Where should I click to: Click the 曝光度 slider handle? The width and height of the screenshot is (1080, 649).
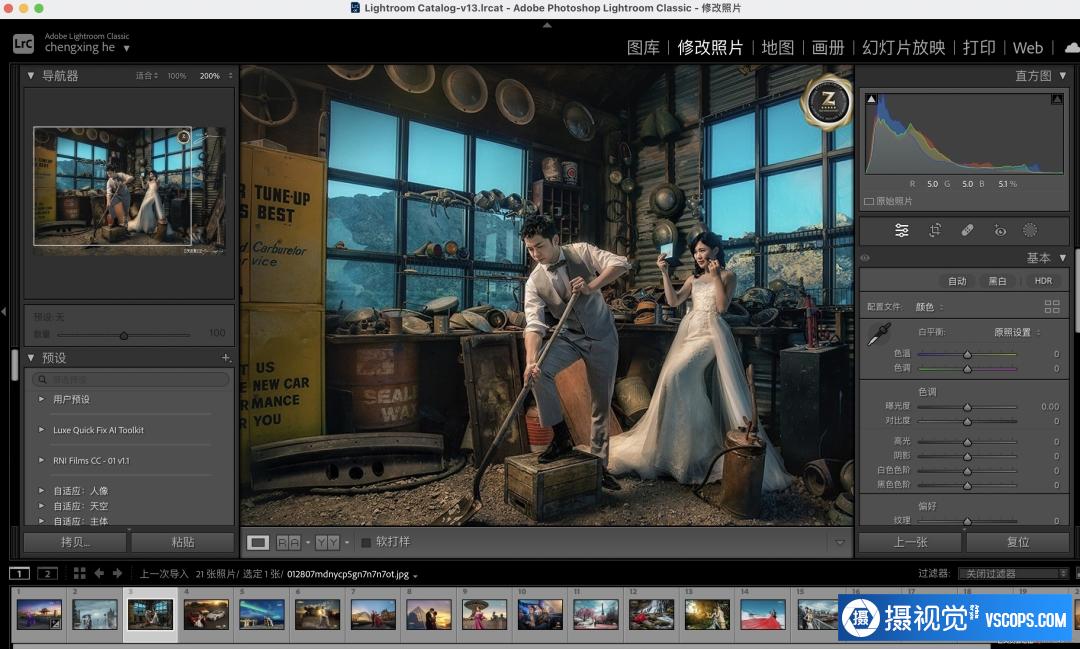pos(967,406)
